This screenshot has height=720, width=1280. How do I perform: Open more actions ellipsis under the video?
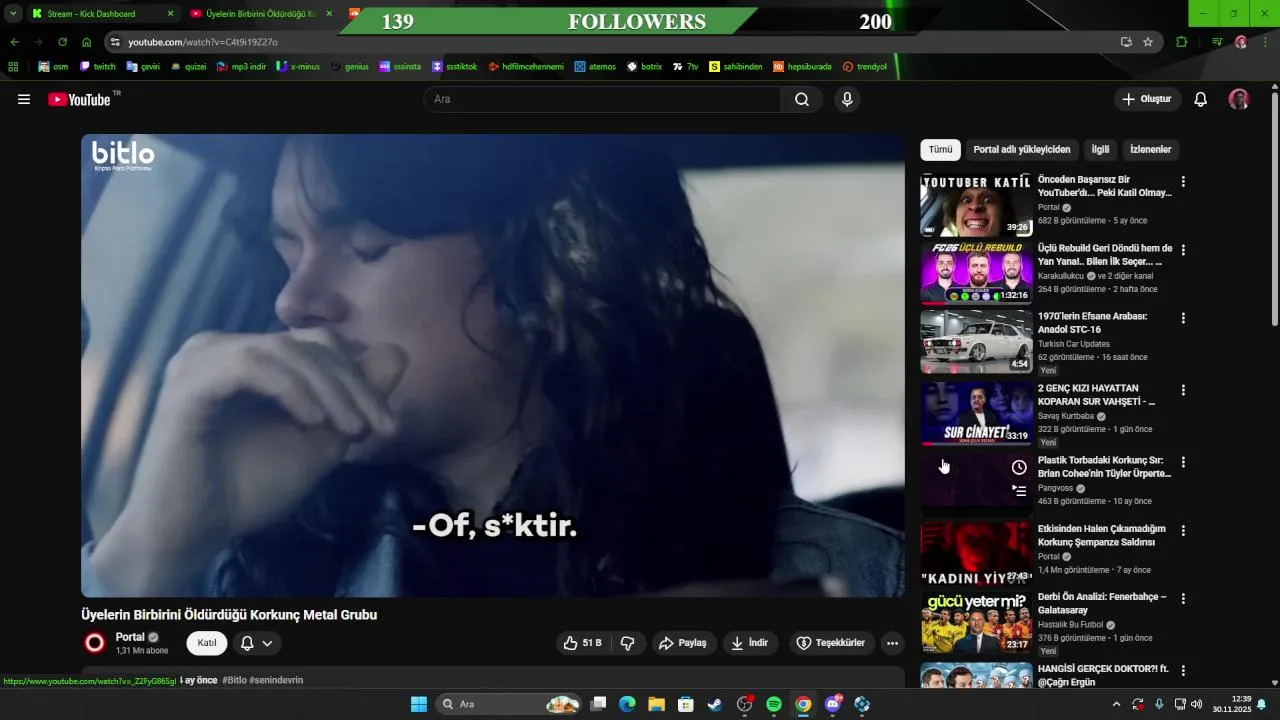click(893, 643)
